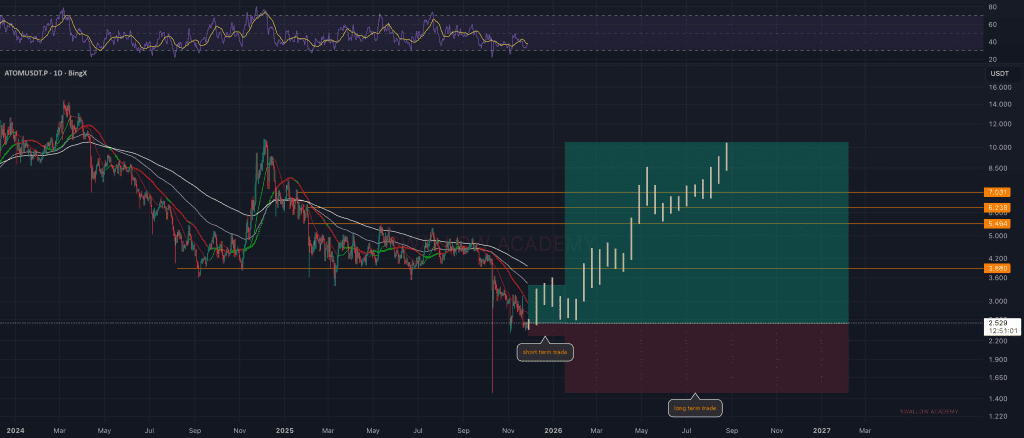The width and height of the screenshot is (1024, 438).
Task: Click the 2027 year on time axis
Action: 821,429
